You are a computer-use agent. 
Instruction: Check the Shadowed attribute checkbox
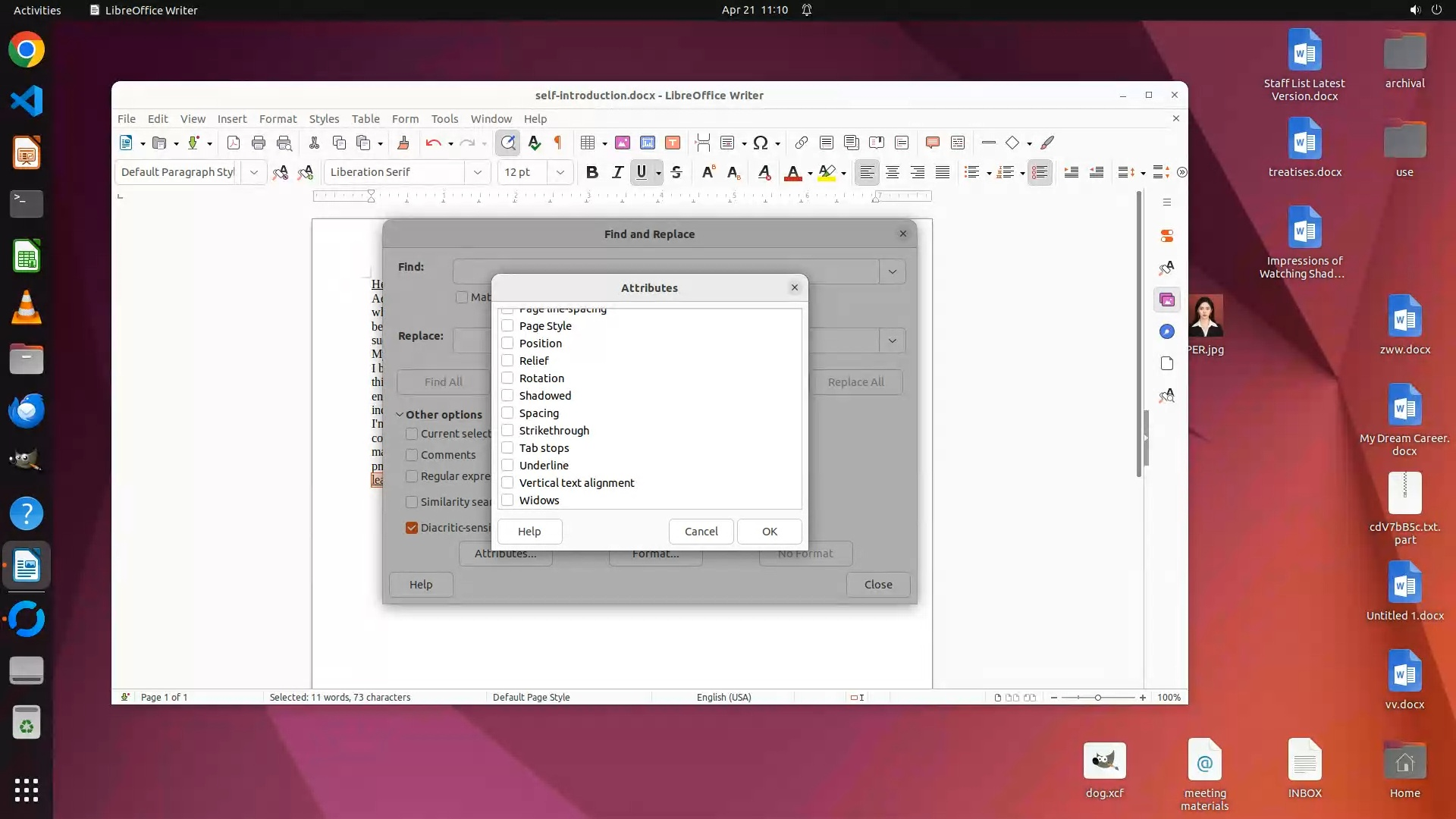507,395
